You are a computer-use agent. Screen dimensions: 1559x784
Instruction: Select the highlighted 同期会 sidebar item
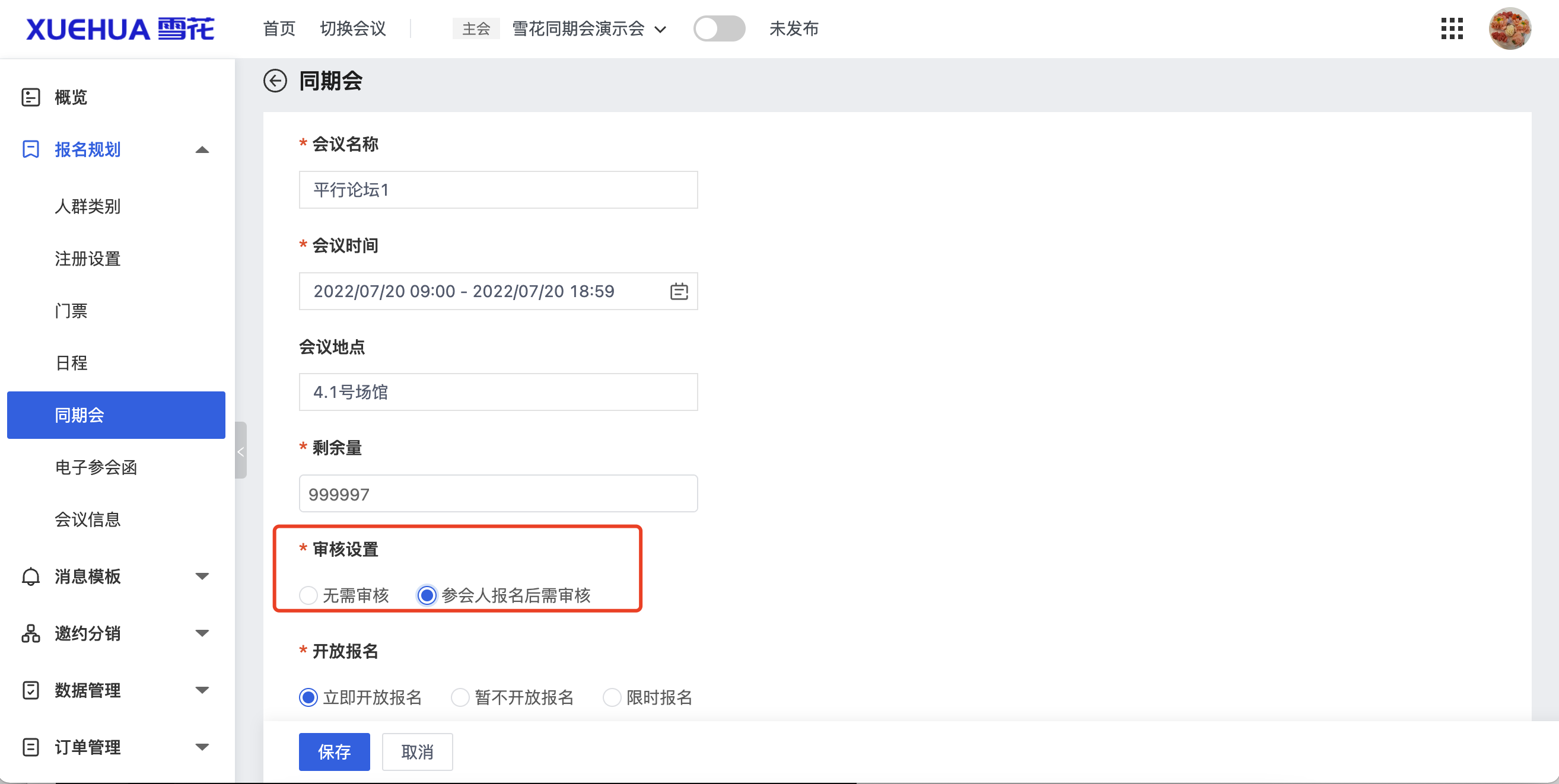click(116, 415)
